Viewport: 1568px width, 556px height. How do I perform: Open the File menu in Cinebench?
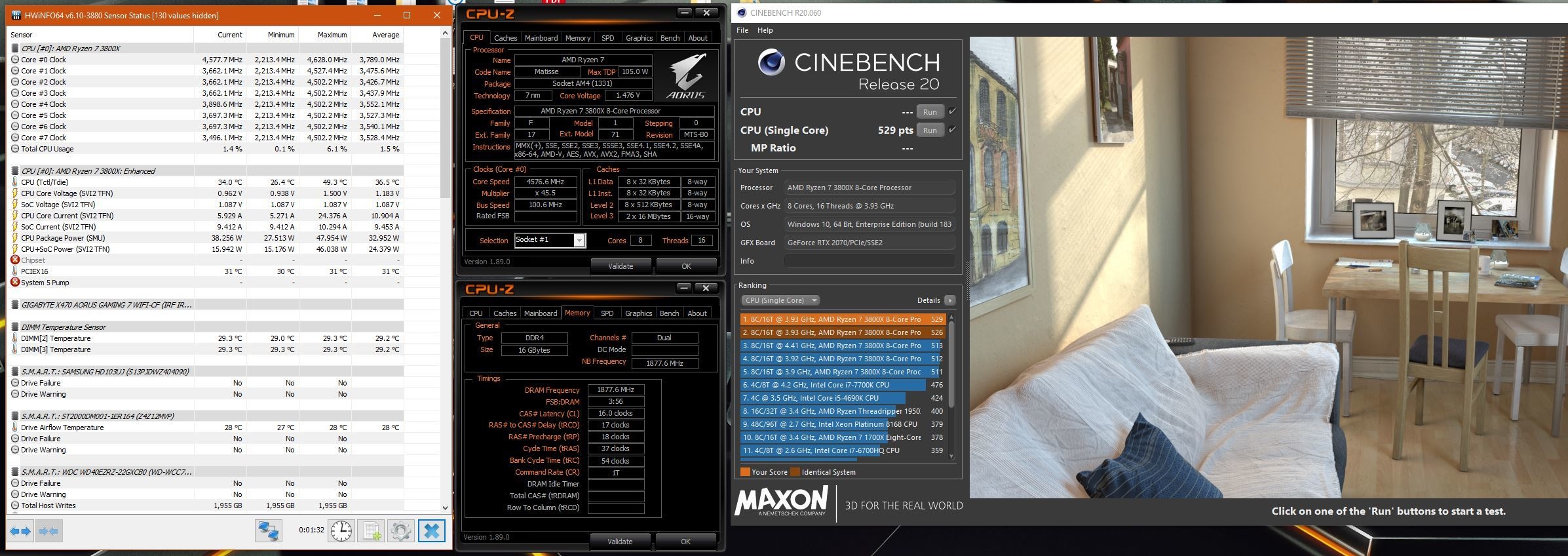[742, 30]
